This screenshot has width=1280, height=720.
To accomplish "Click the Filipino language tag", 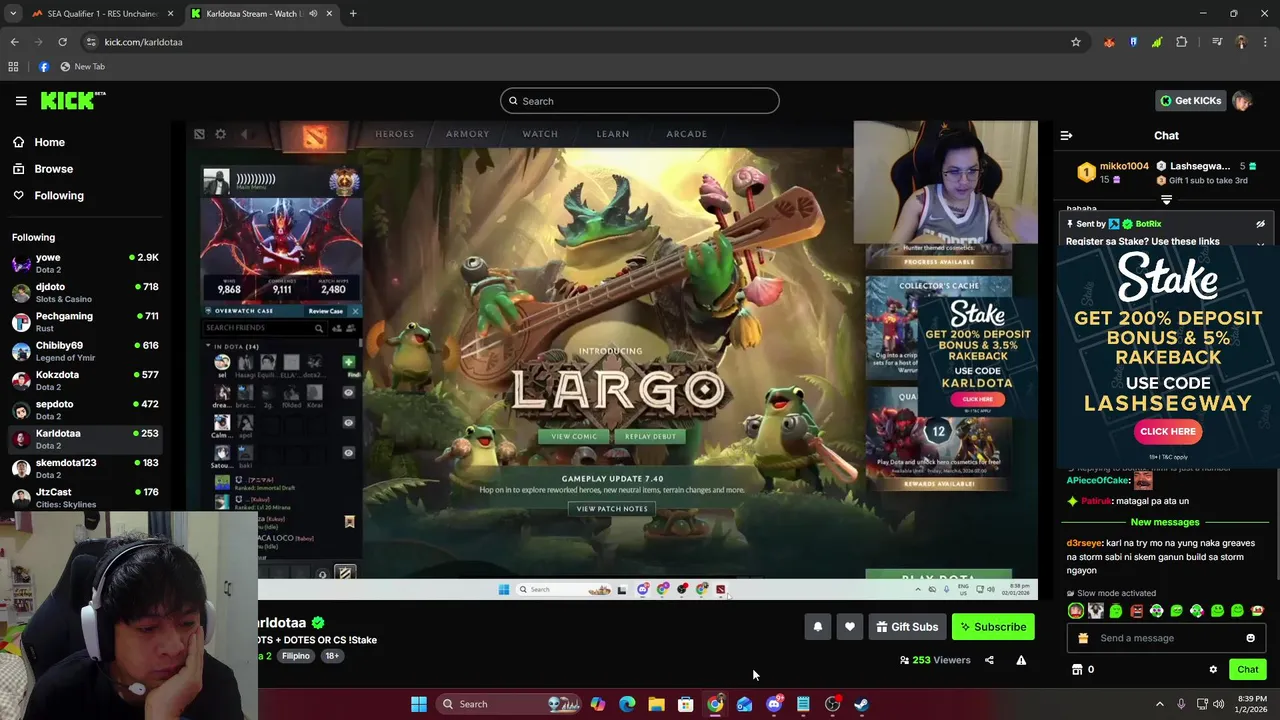I will click(295, 656).
